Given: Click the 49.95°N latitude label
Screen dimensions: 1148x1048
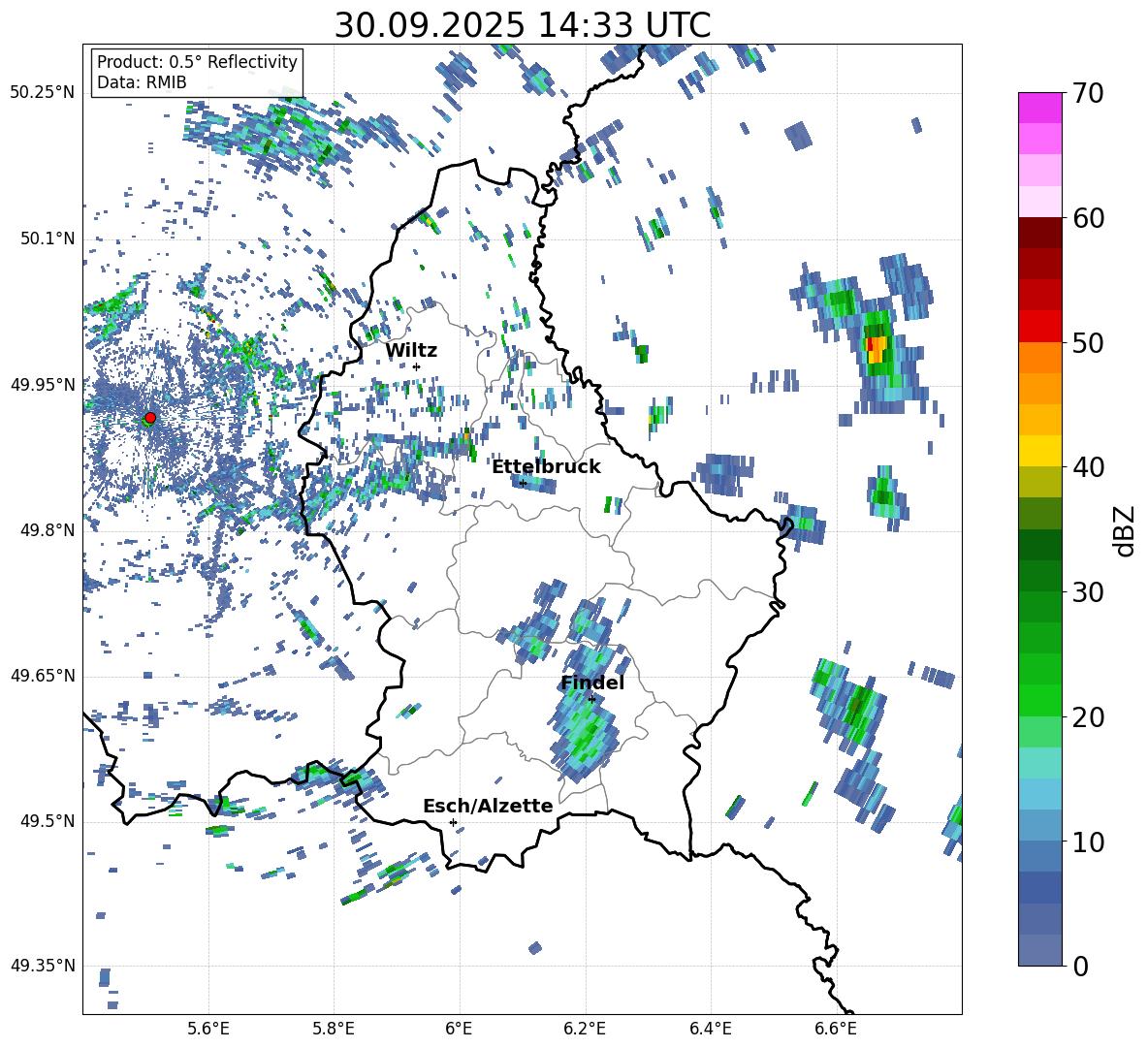Looking at the screenshot, I should point(43,385).
